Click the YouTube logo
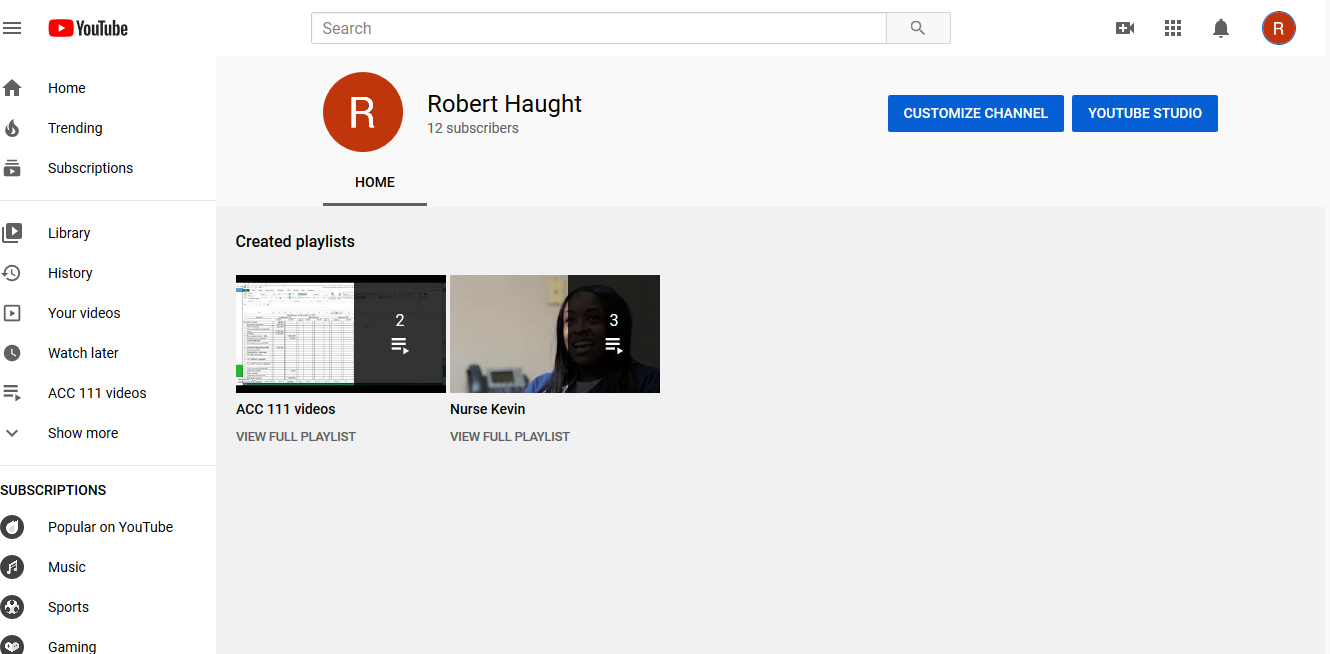Image resolution: width=1330 pixels, height=654 pixels. (x=88, y=28)
